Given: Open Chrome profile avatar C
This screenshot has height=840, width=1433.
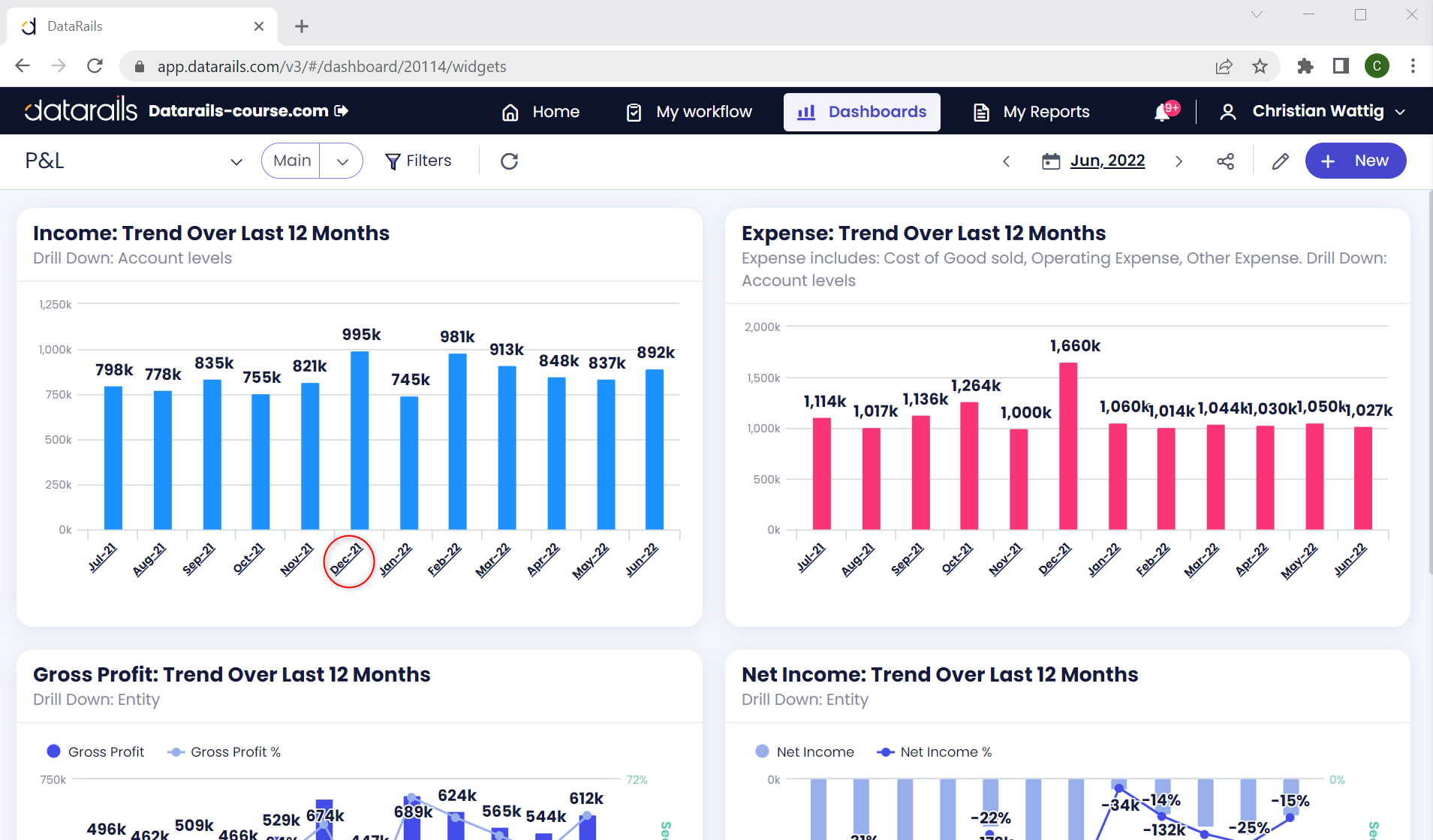Looking at the screenshot, I should (x=1377, y=66).
